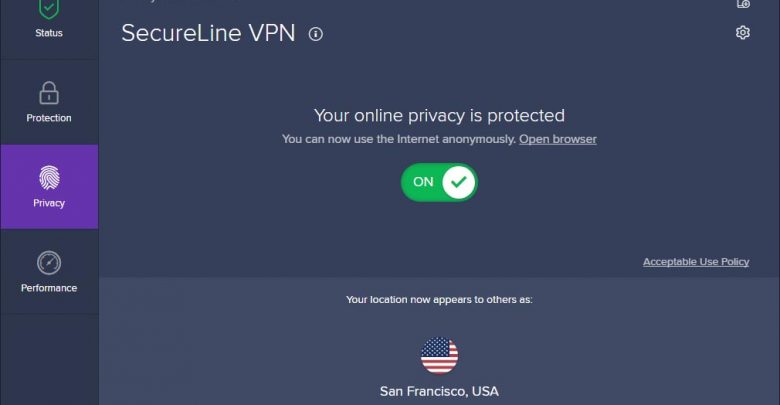Click the white checkmark knob on toggle
The image size is (780, 405).
click(458, 182)
